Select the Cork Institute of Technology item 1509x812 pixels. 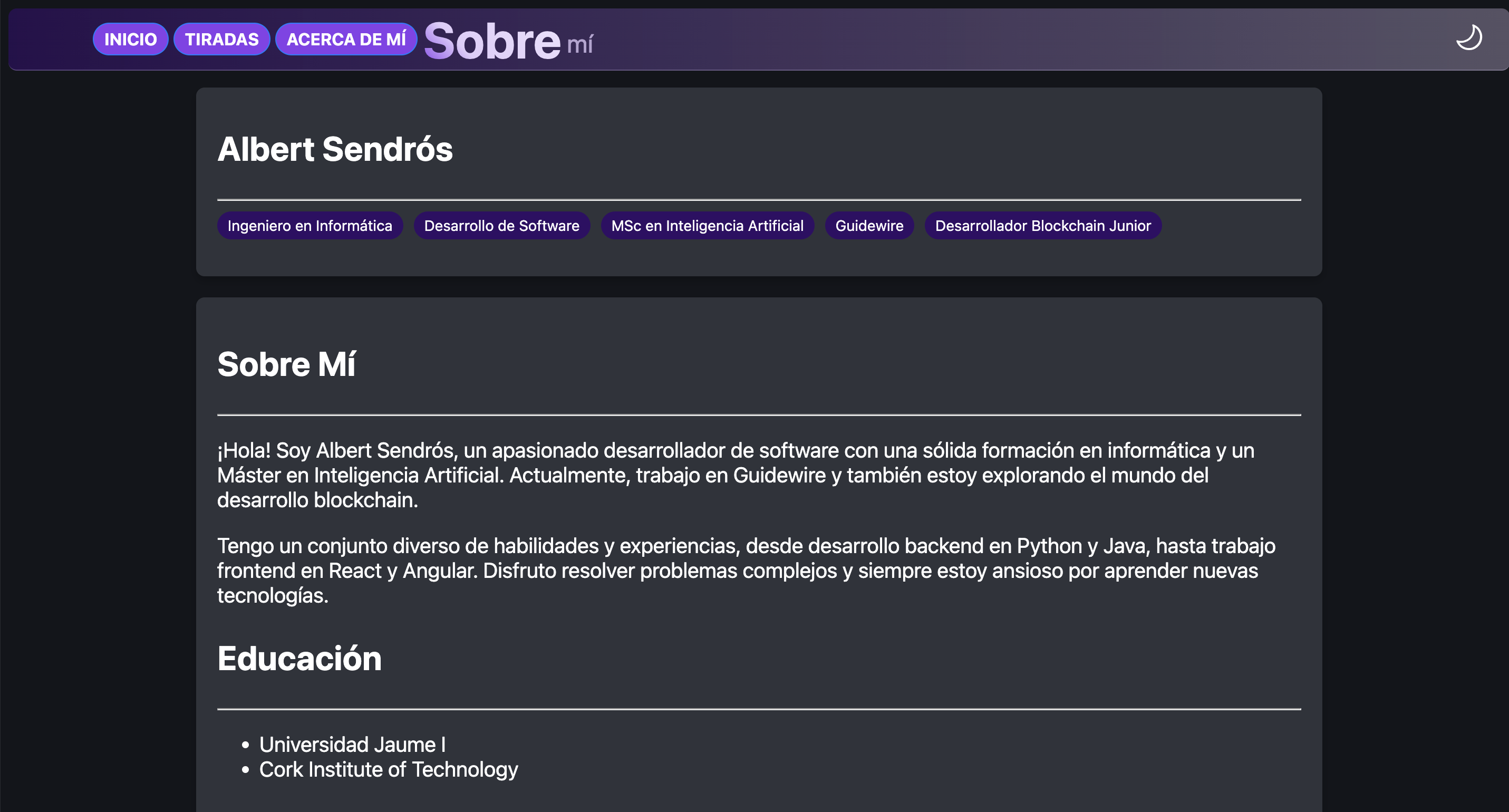point(389,769)
